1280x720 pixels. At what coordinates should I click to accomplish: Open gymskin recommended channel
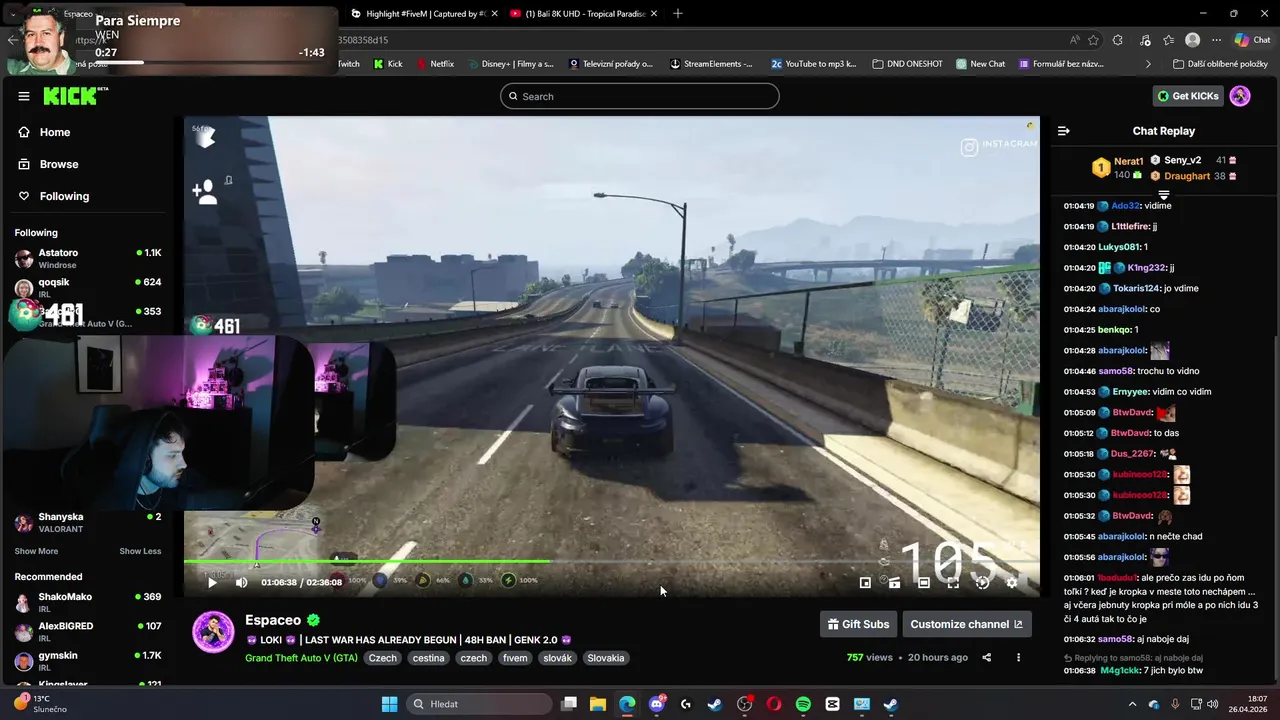[88, 661]
